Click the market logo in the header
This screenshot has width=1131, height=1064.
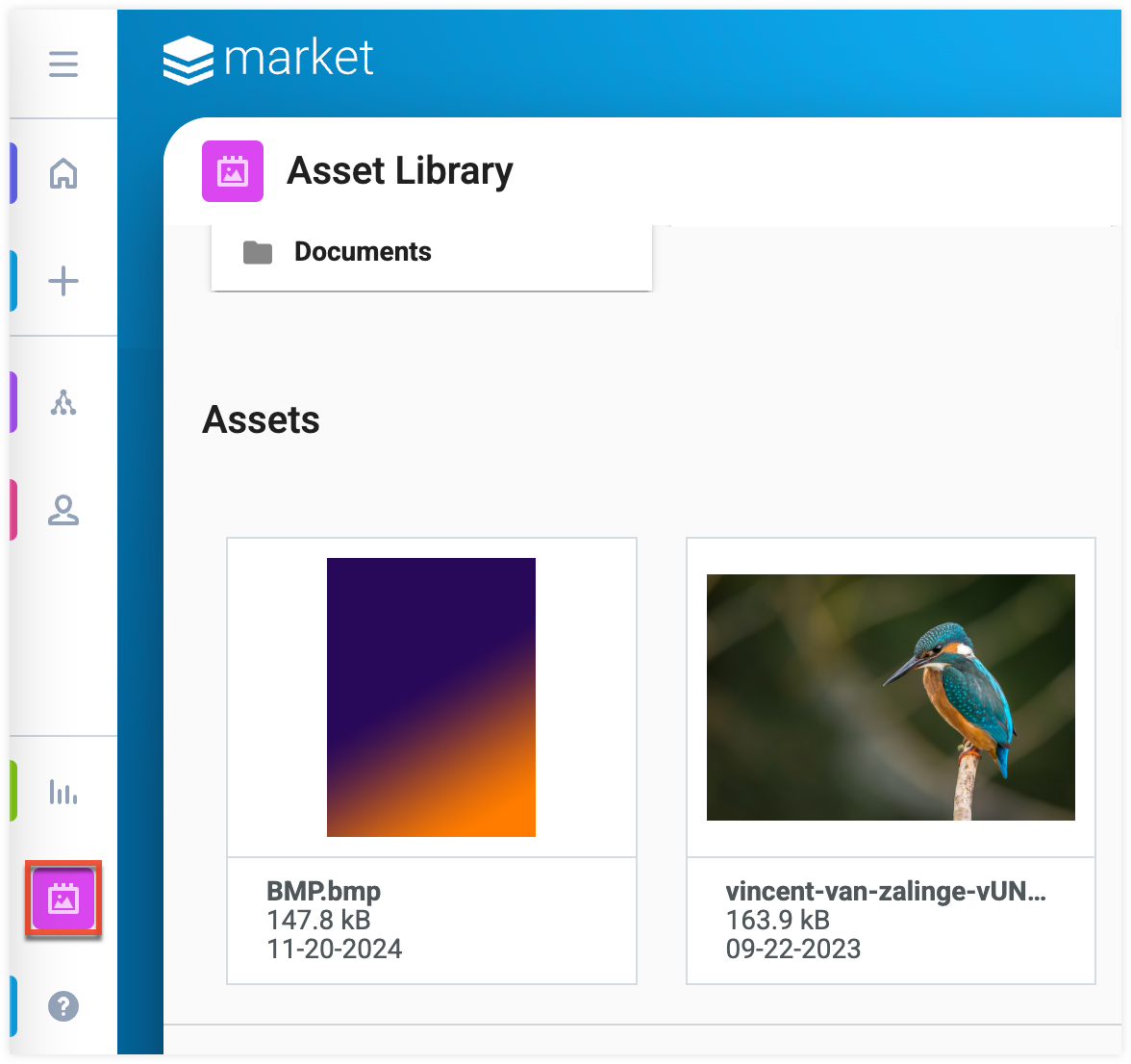tap(268, 60)
